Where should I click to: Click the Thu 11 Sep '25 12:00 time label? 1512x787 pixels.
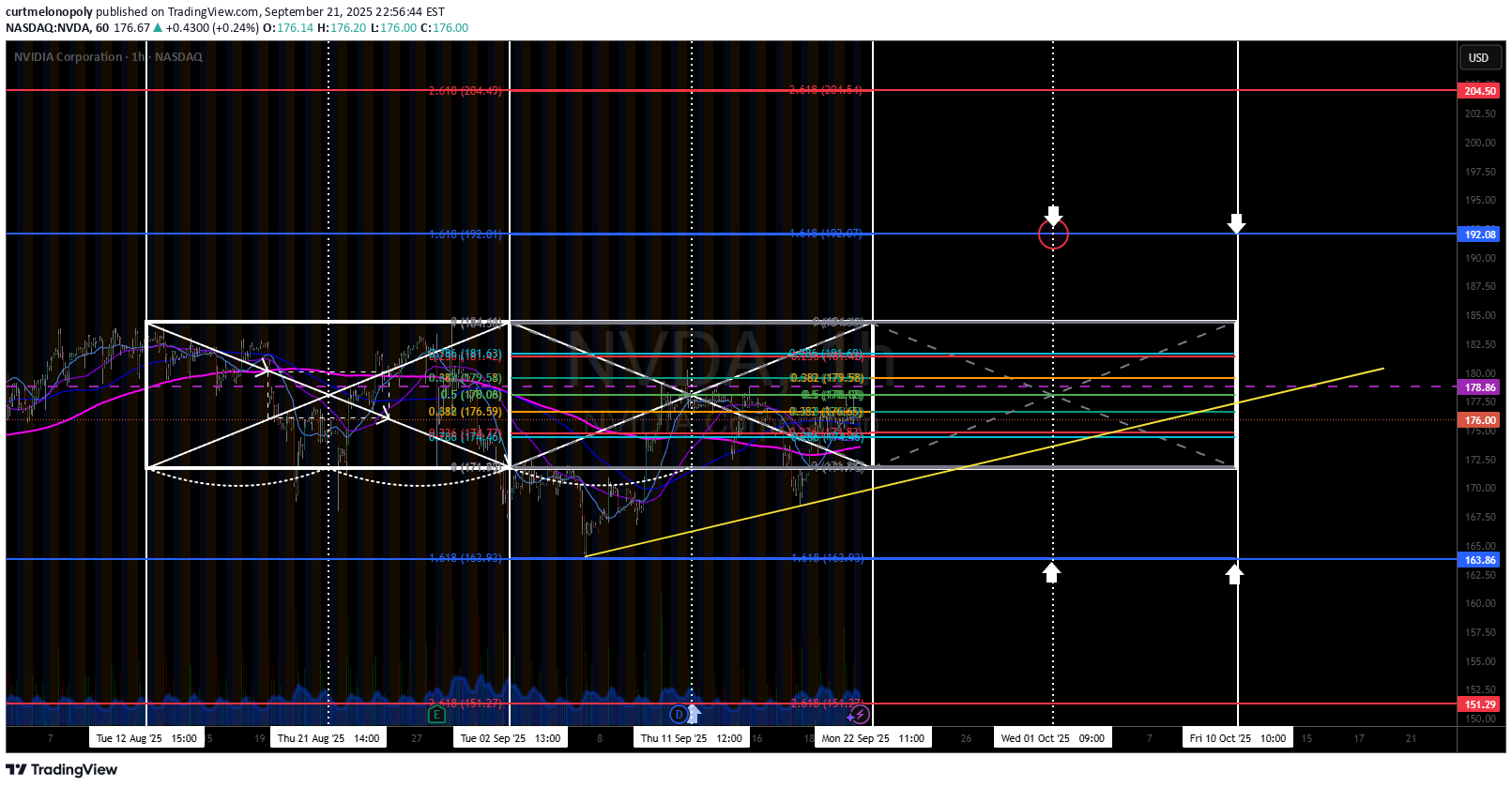692,738
